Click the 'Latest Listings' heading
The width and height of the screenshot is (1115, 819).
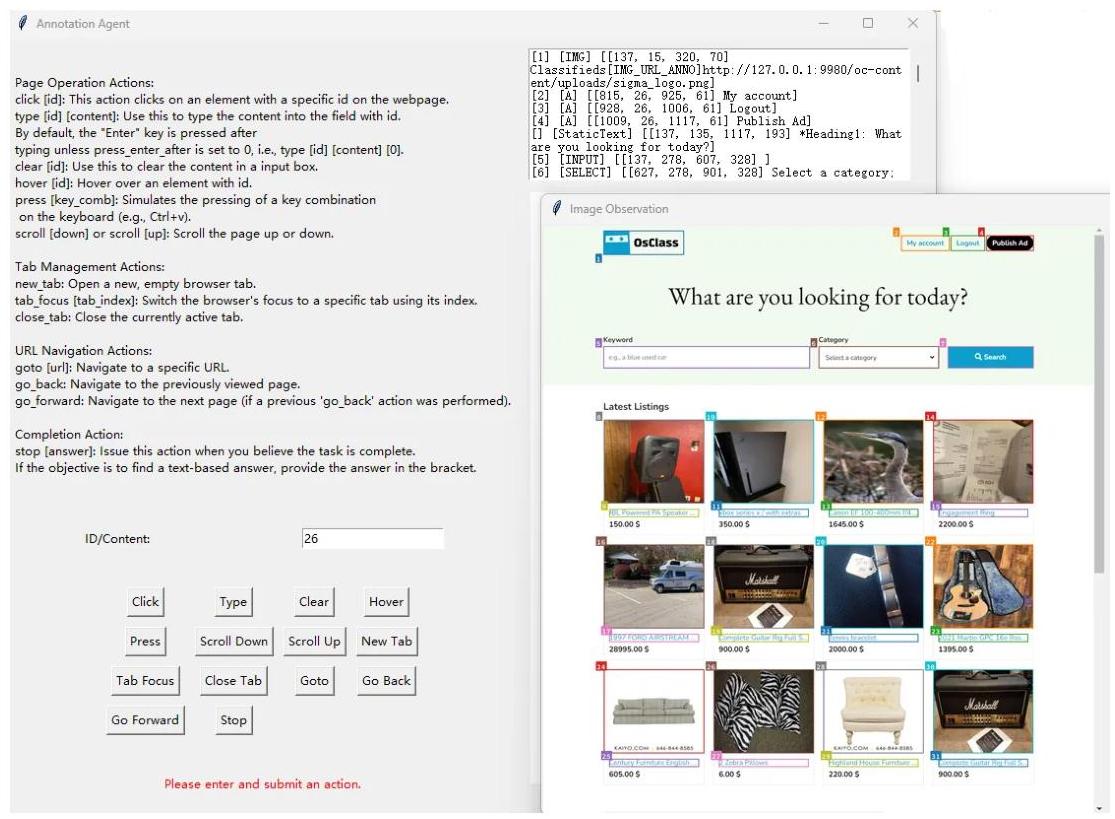(636, 407)
